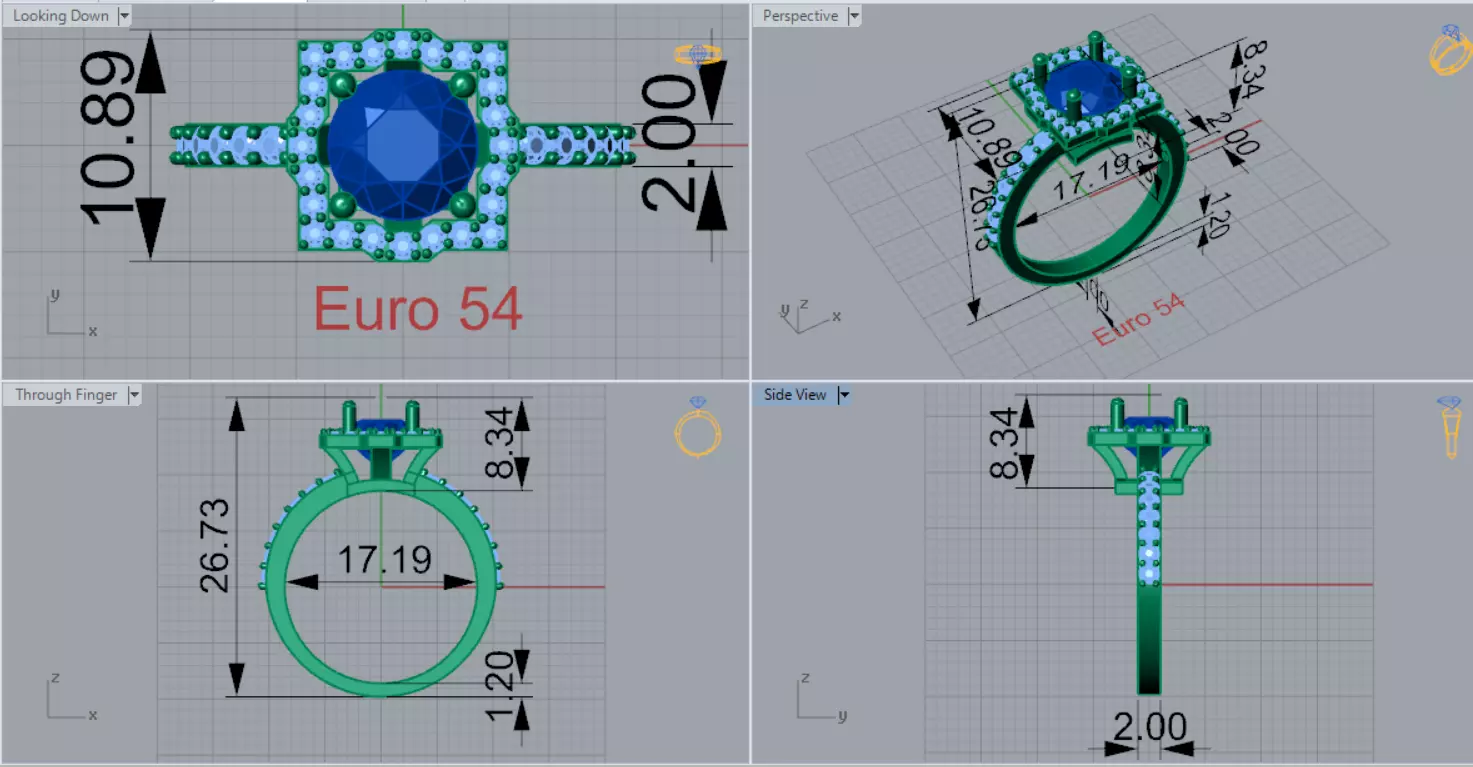Screen dimensions: 1473x767
Task: Select the ring band in Side View
Action: pos(1149,640)
